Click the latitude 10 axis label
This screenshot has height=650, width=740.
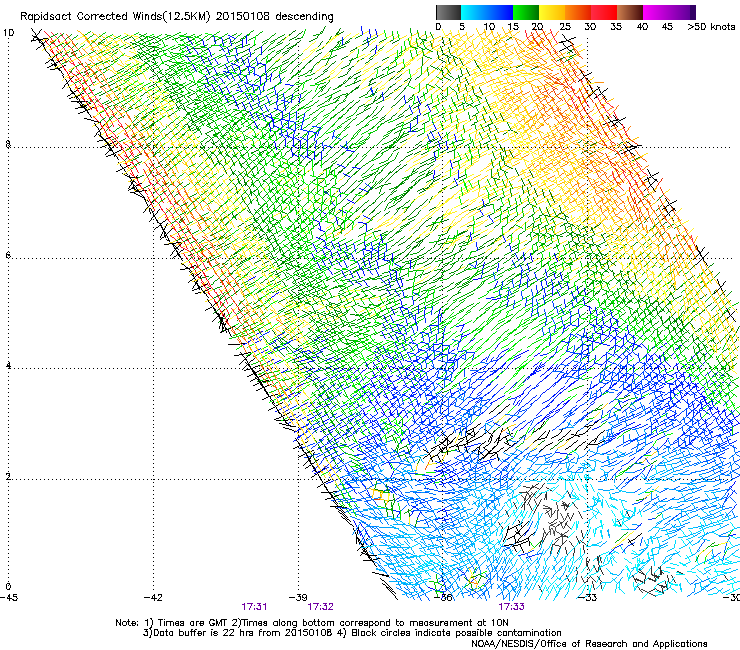point(8,33)
